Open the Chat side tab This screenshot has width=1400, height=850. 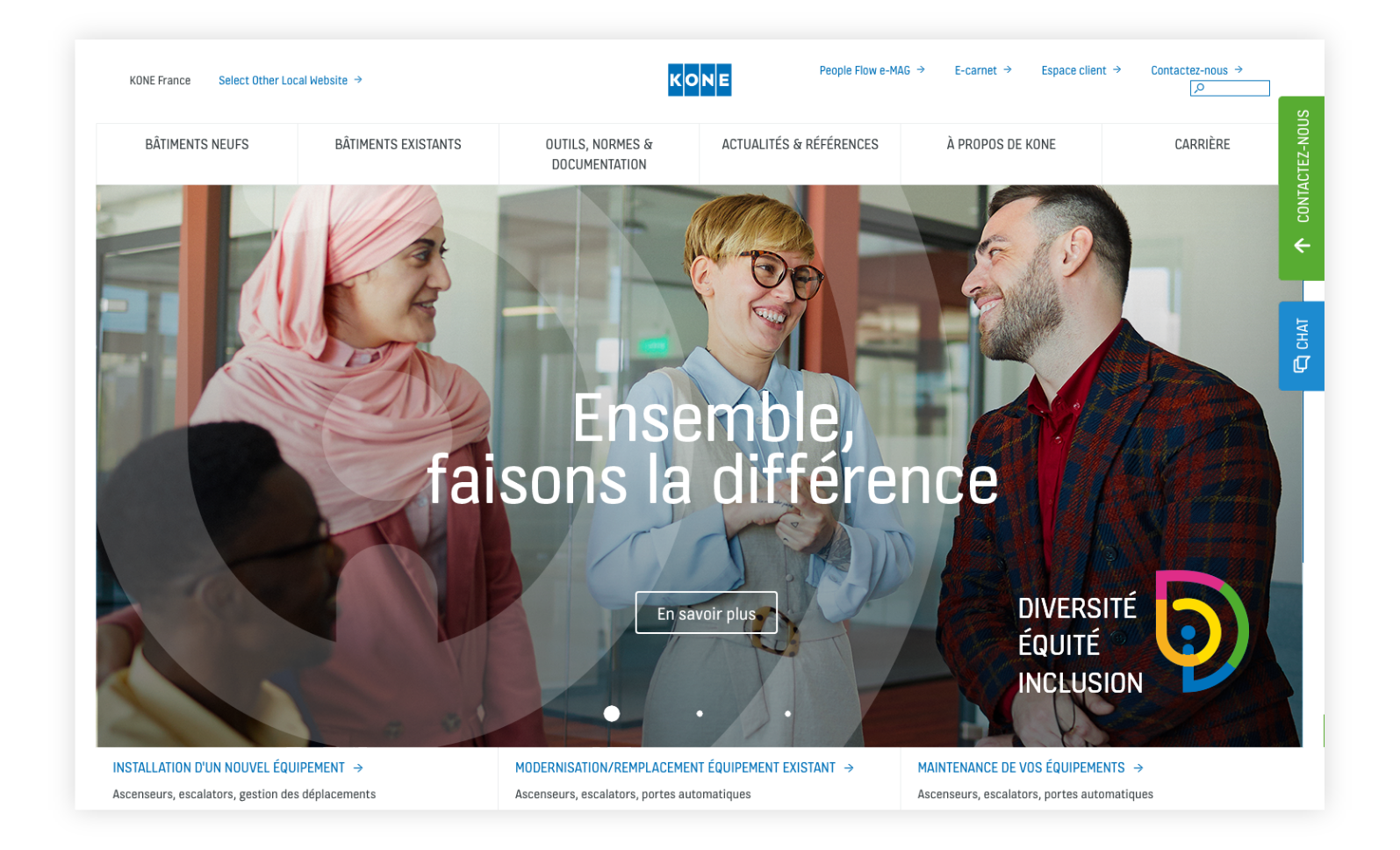(x=1301, y=345)
